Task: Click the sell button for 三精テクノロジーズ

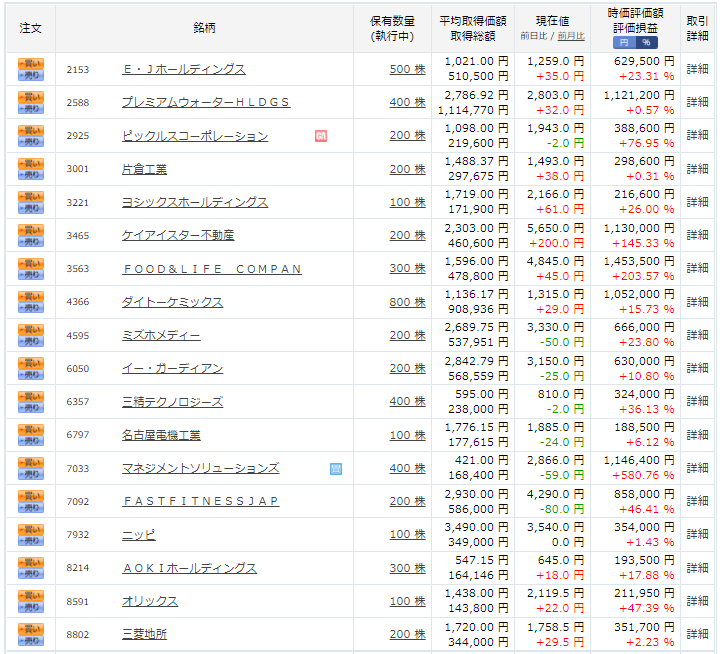Action: [x=31, y=408]
